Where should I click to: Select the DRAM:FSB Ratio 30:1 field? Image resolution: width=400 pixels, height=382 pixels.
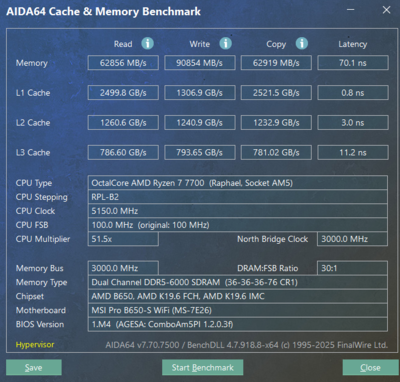[x=352, y=268]
